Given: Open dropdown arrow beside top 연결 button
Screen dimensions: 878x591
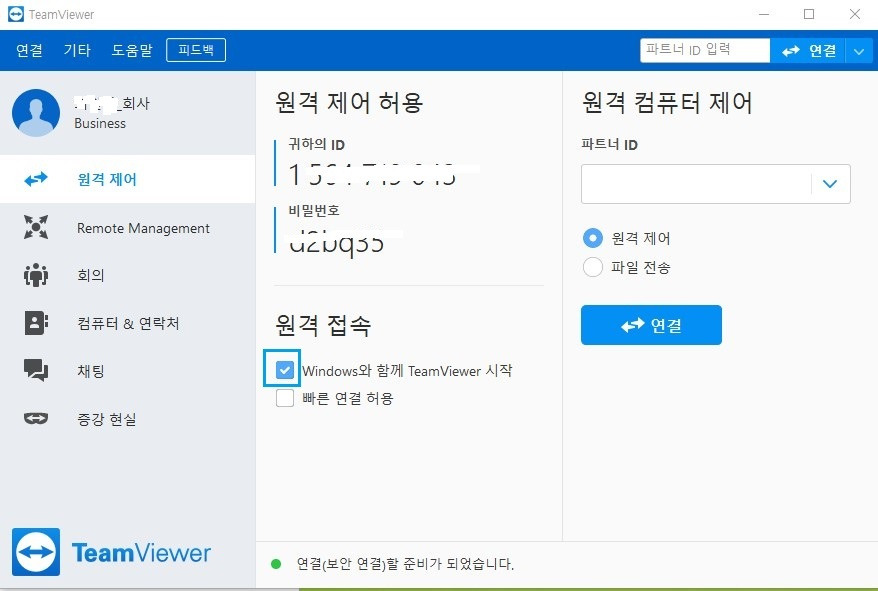Looking at the screenshot, I should tap(859, 51).
